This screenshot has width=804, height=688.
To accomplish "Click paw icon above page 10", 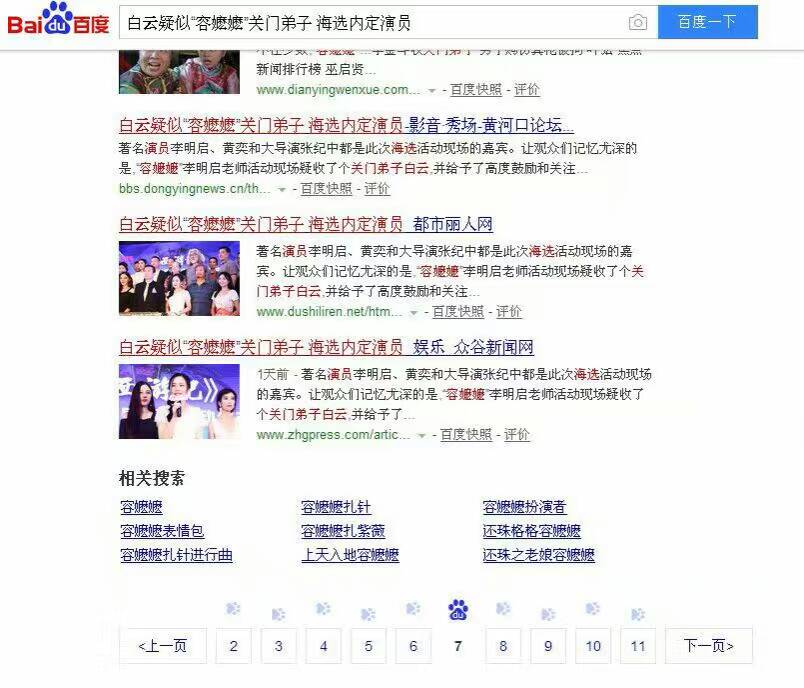I will [593, 609].
